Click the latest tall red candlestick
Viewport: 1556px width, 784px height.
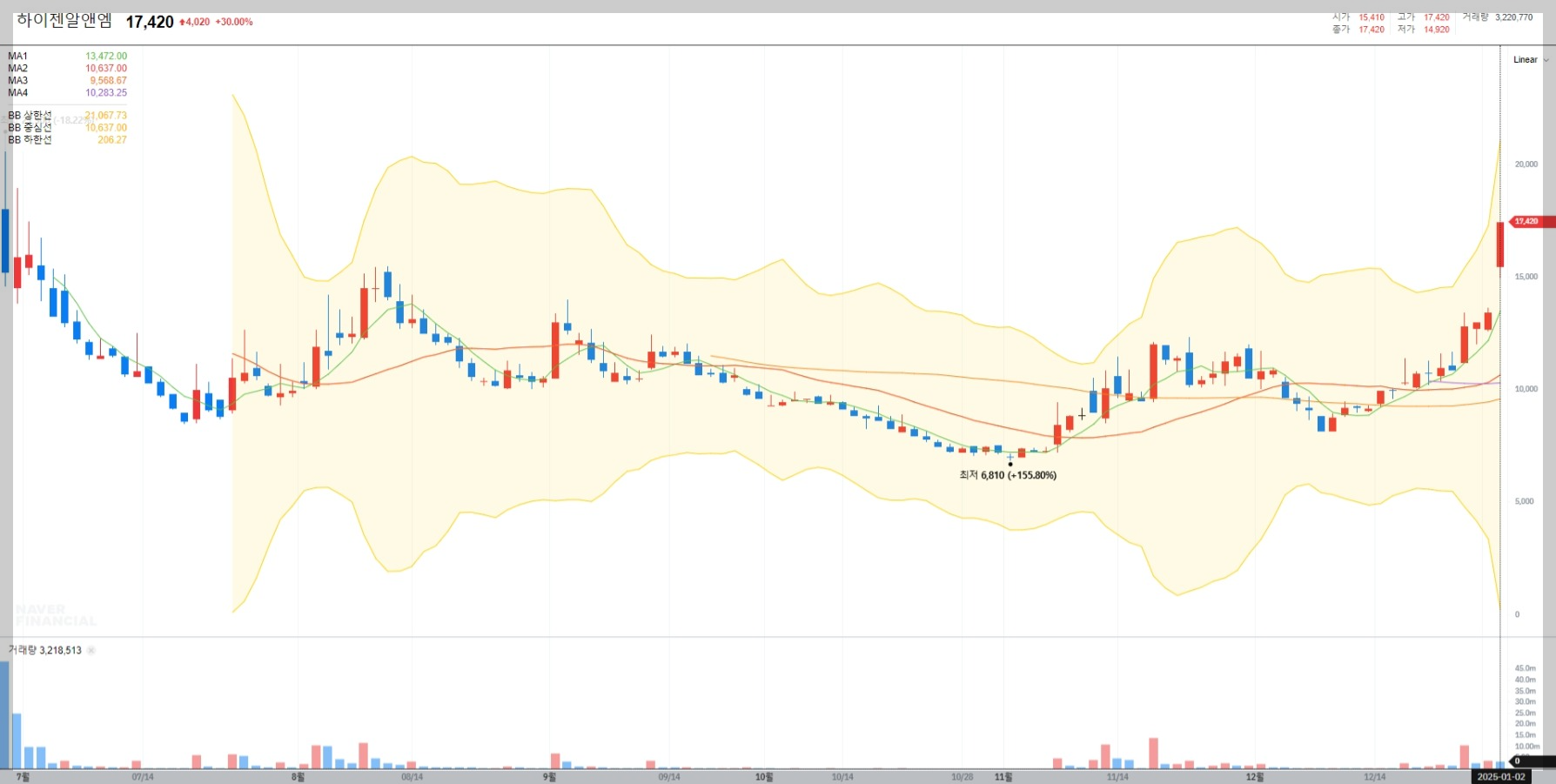point(1500,245)
